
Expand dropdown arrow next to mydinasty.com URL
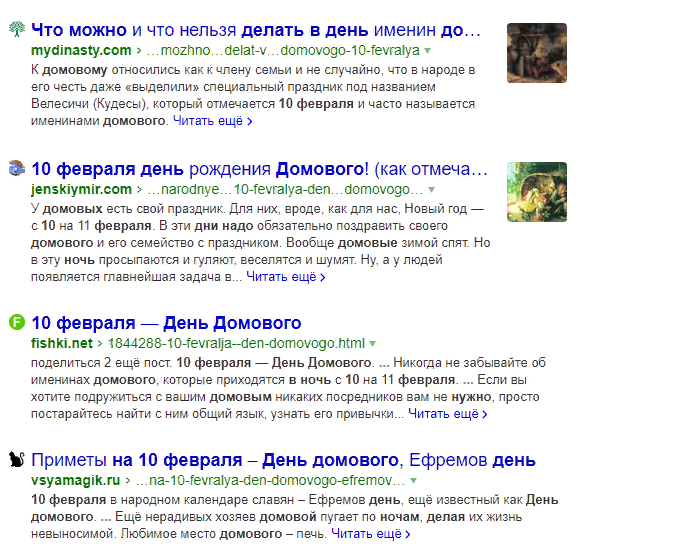428,50
